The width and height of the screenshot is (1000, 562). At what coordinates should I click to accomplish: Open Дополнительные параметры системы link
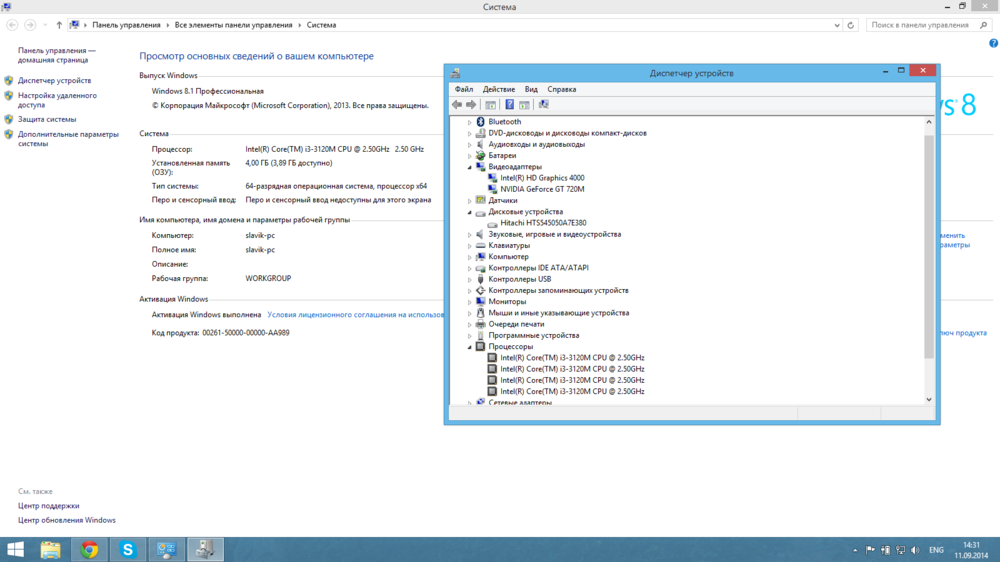pyautogui.click(x=68, y=139)
